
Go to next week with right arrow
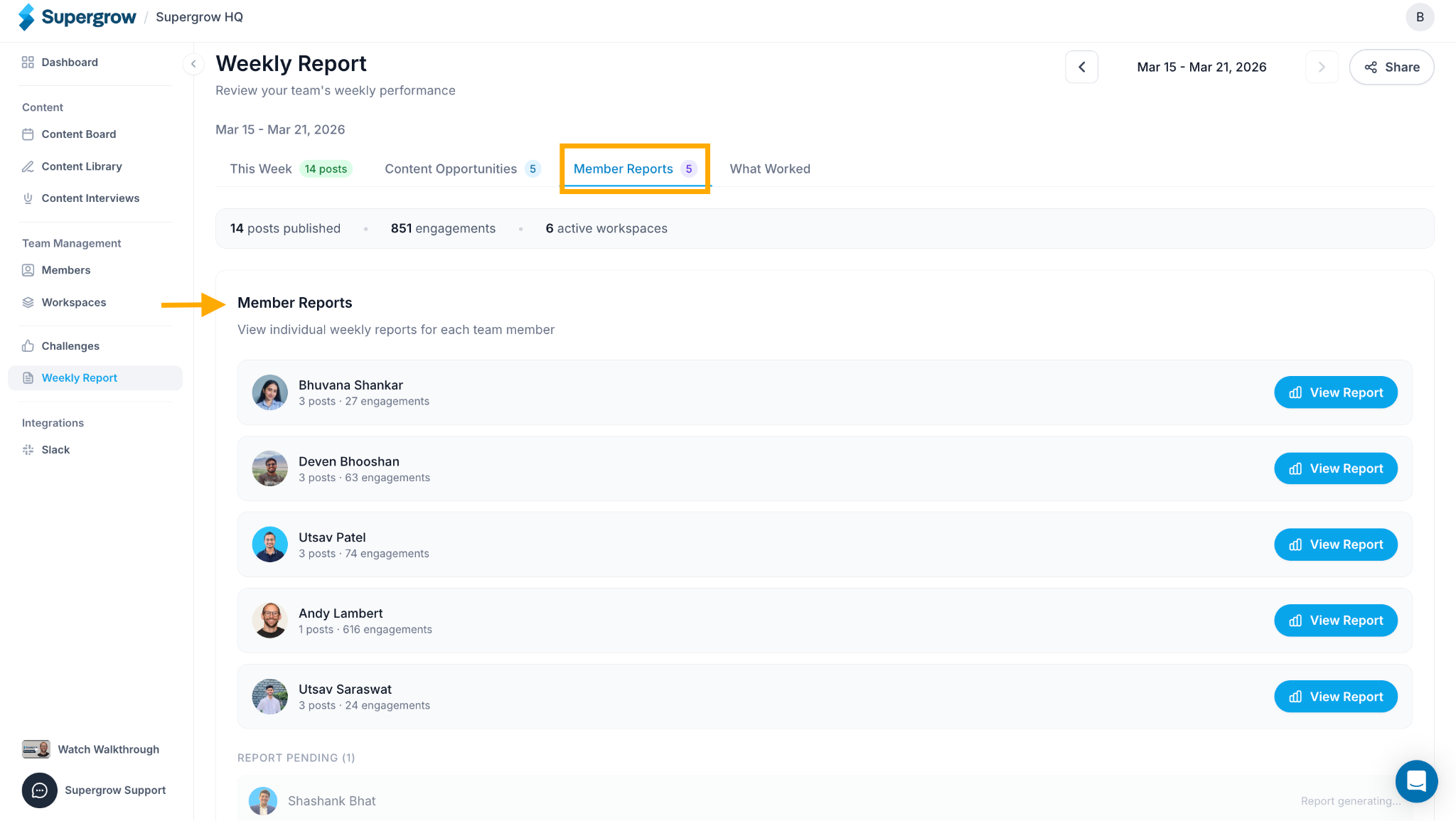coord(1322,67)
